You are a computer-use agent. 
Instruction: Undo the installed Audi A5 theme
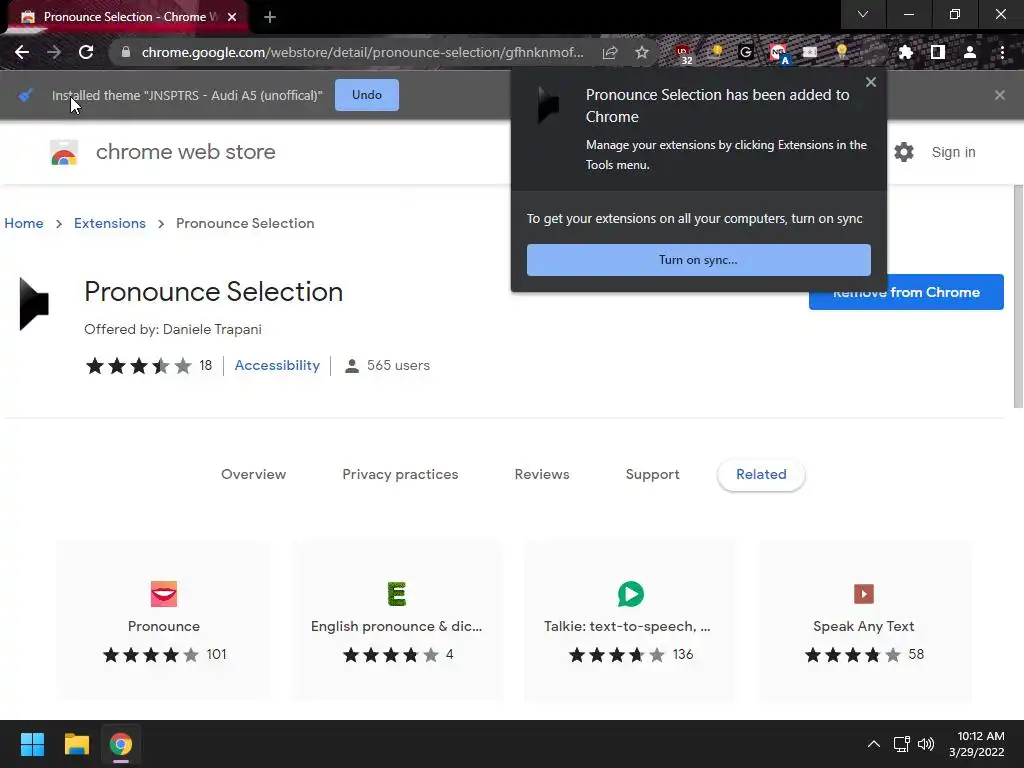coord(366,95)
